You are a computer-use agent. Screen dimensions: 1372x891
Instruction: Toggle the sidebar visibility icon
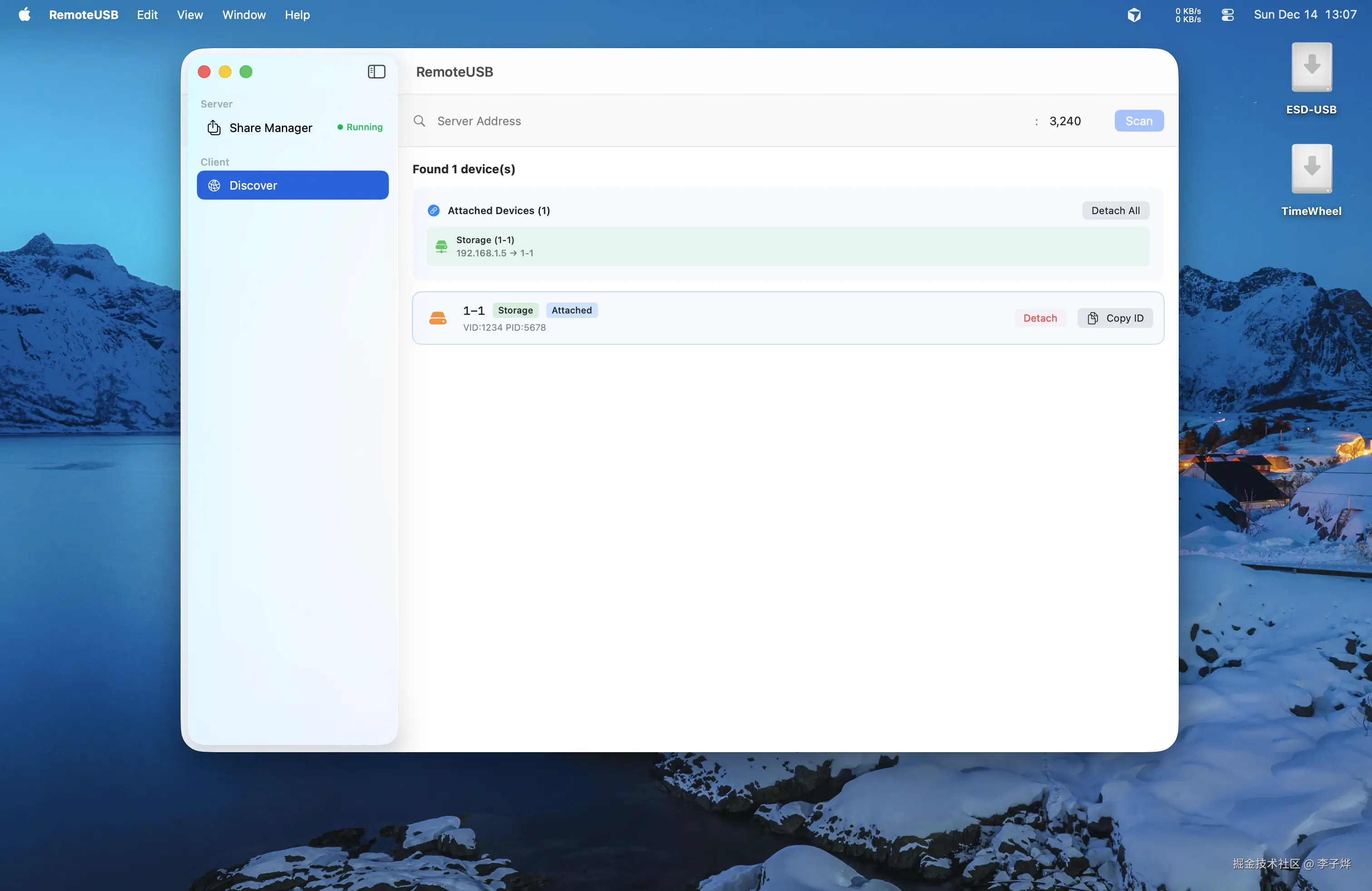pos(377,72)
